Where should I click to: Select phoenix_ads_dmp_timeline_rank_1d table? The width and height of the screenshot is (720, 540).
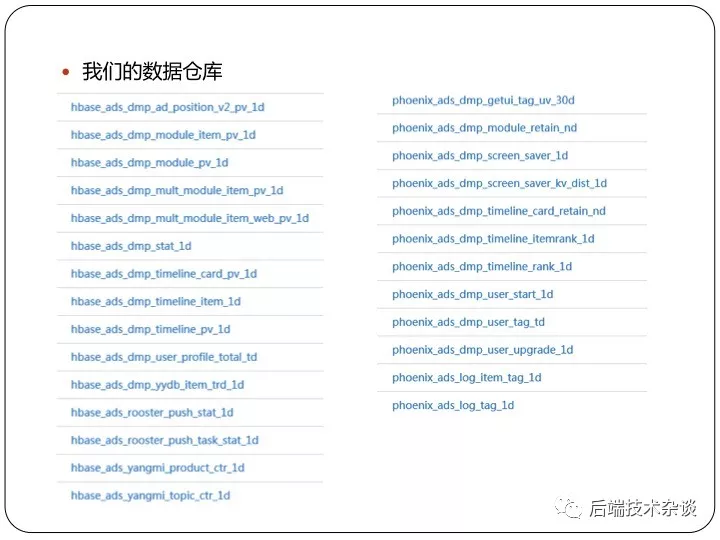coord(482,267)
